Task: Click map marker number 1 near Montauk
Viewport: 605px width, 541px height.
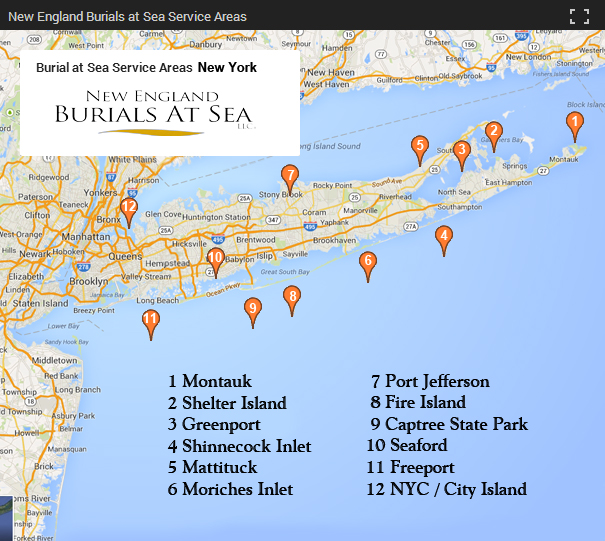Action: click(x=574, y=124)
